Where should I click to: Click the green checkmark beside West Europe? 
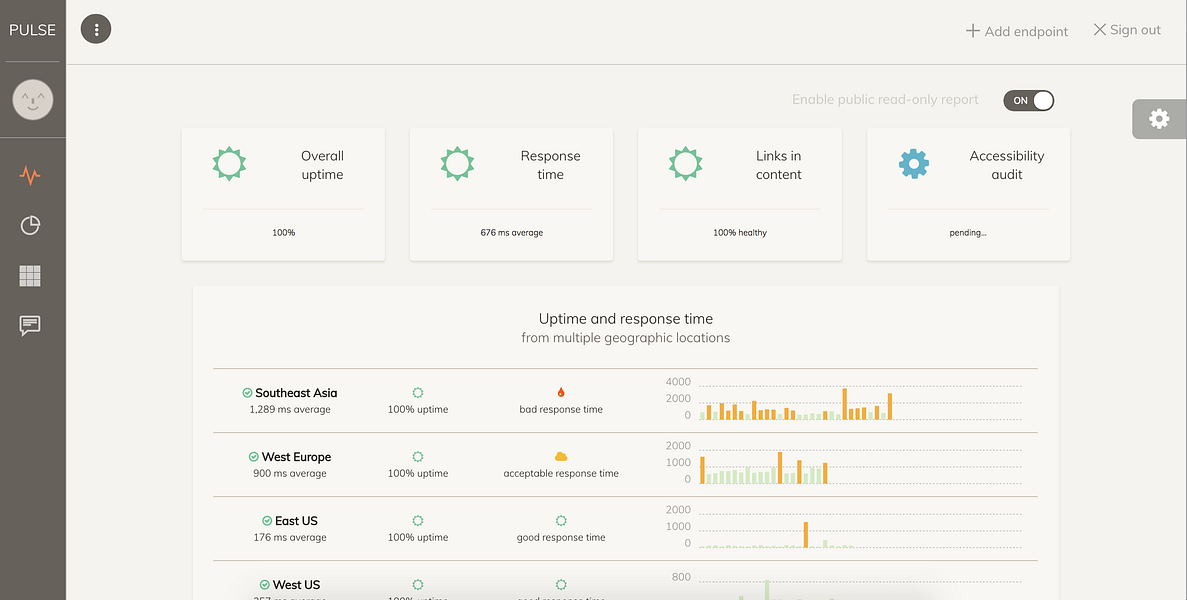253,456
